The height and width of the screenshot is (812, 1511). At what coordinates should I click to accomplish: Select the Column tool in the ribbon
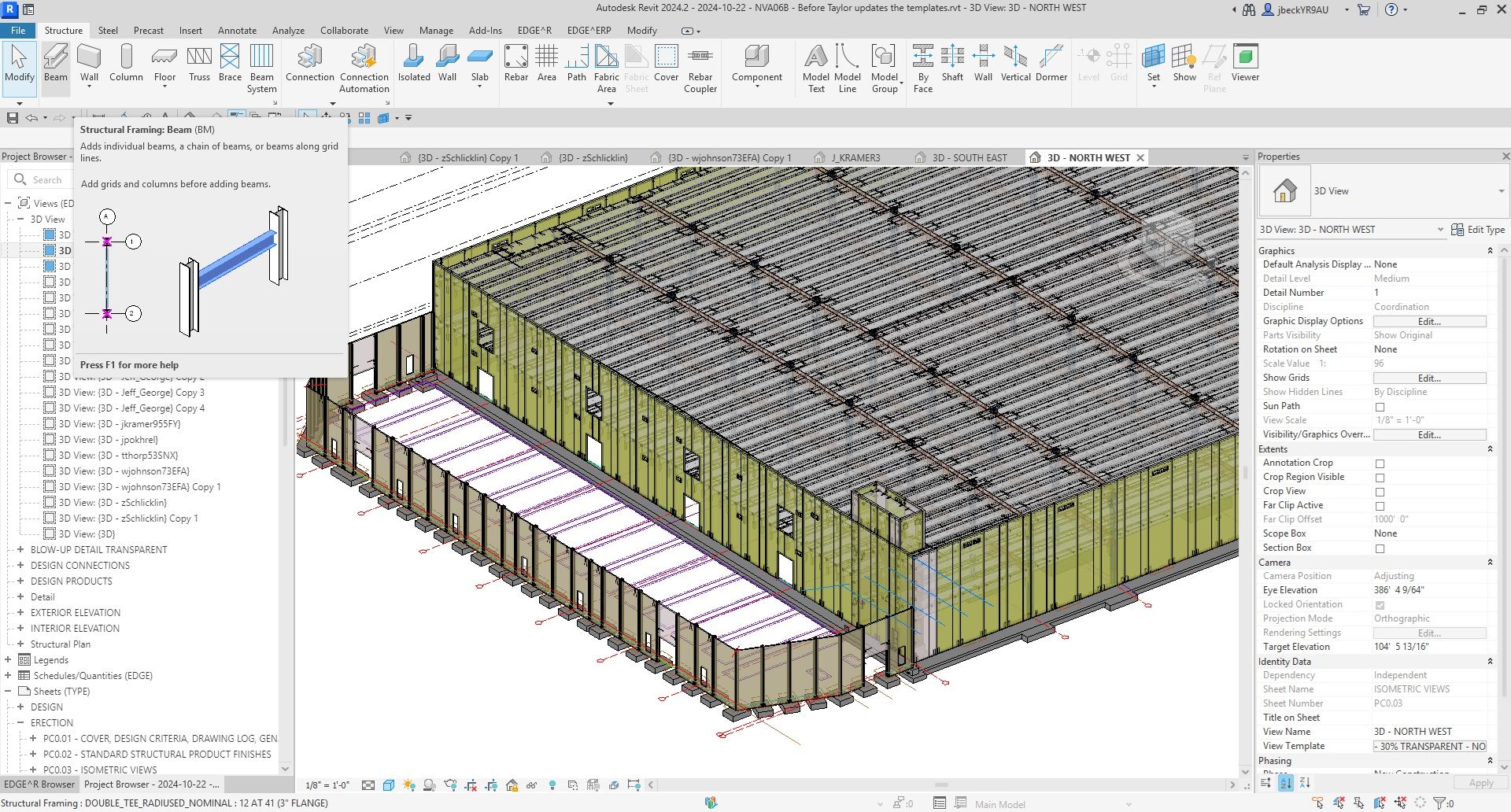tap(126, 63)
